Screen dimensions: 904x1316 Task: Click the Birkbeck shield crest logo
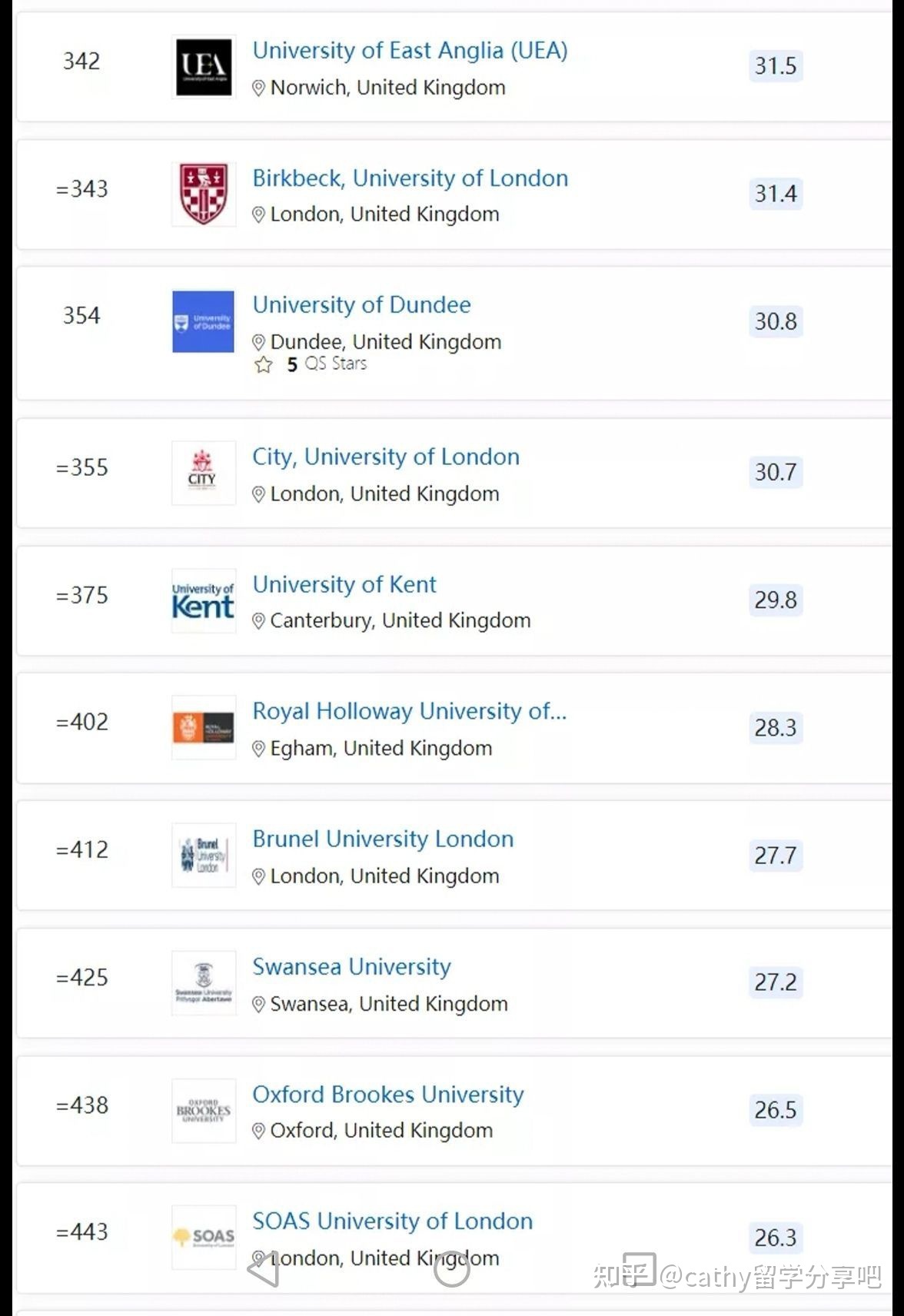pos(204,194)
